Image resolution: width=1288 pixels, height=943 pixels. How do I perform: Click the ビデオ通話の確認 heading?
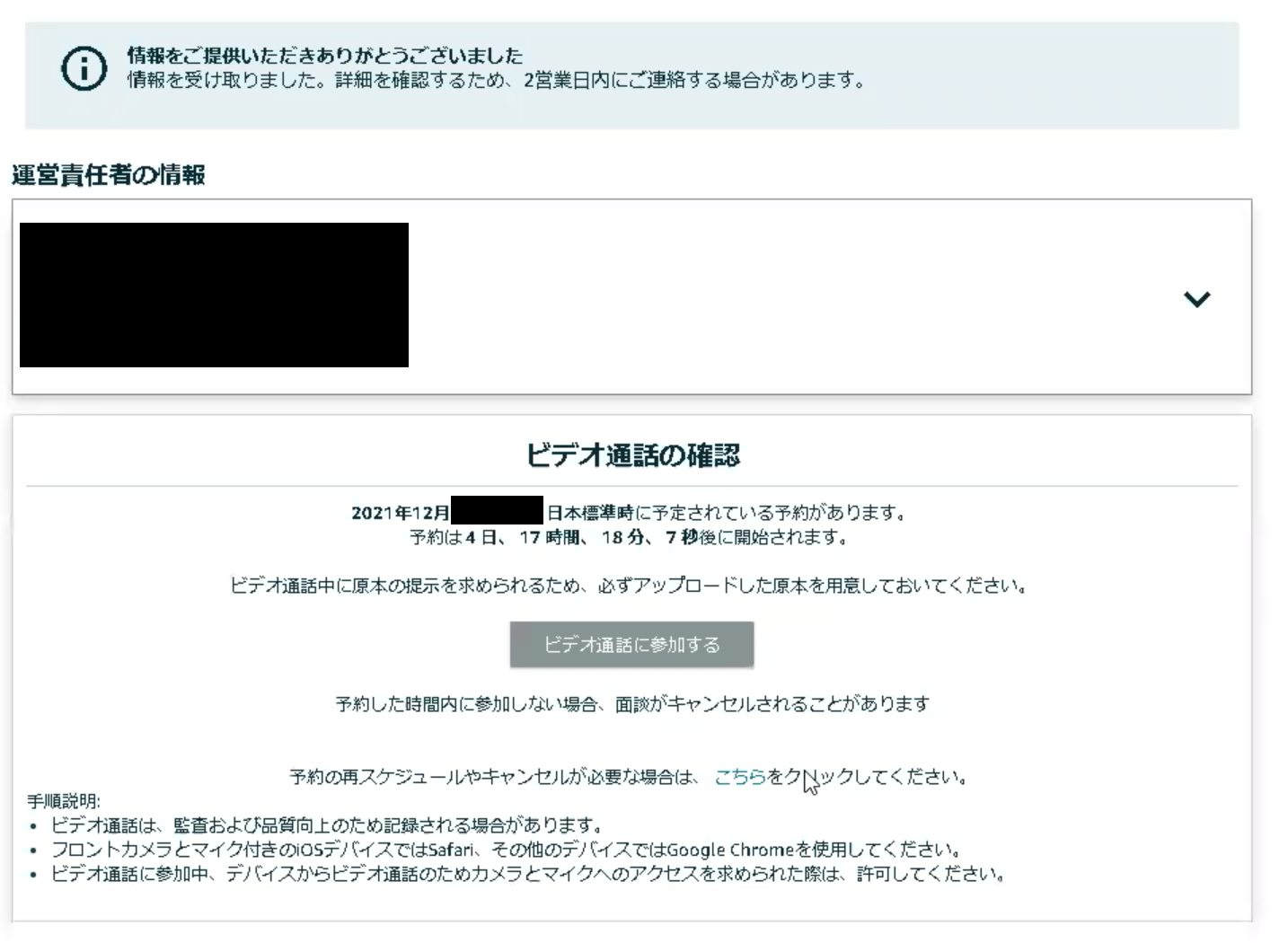(x=632, y=455)
